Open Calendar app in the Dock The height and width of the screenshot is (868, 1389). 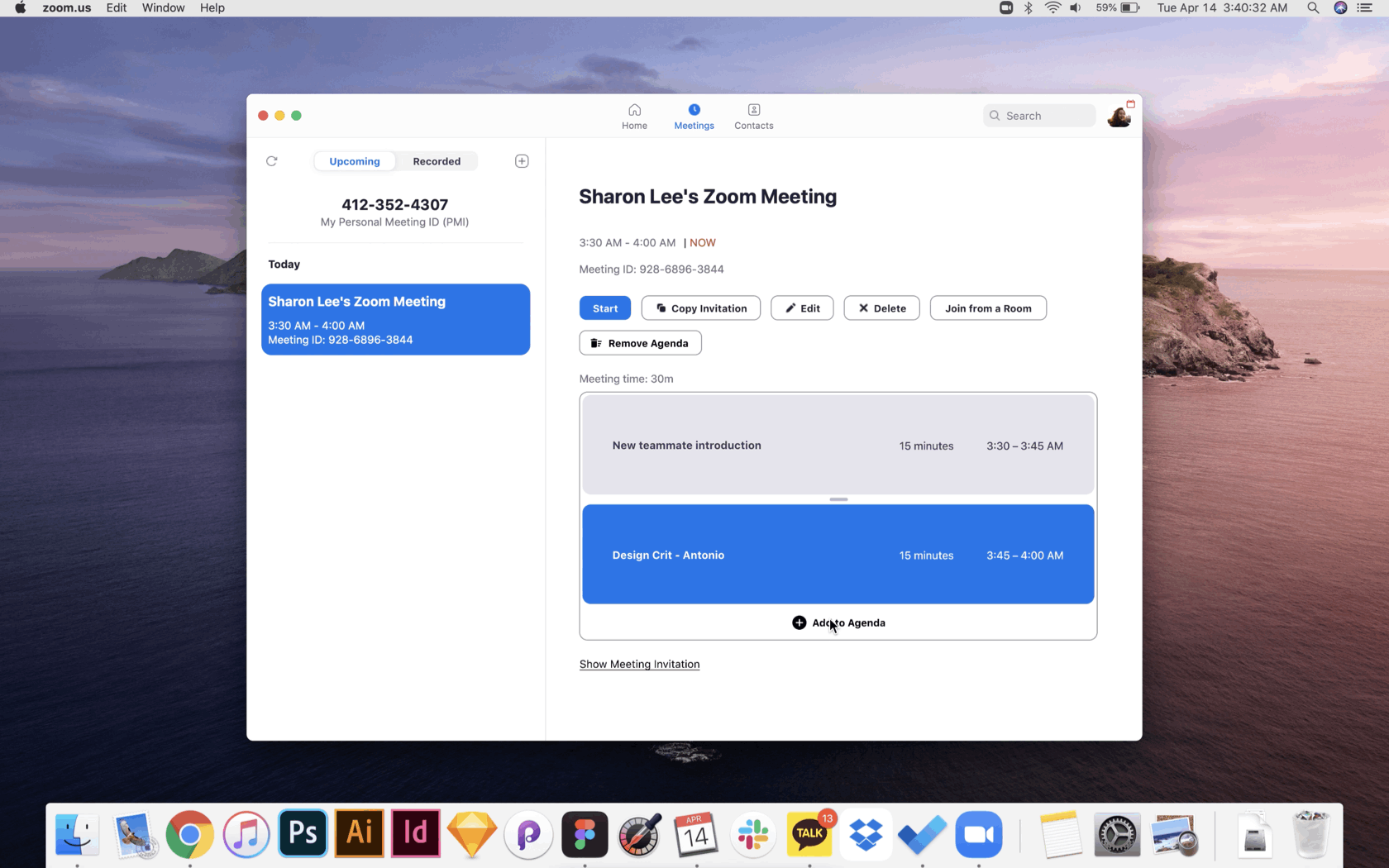(696, 833)
